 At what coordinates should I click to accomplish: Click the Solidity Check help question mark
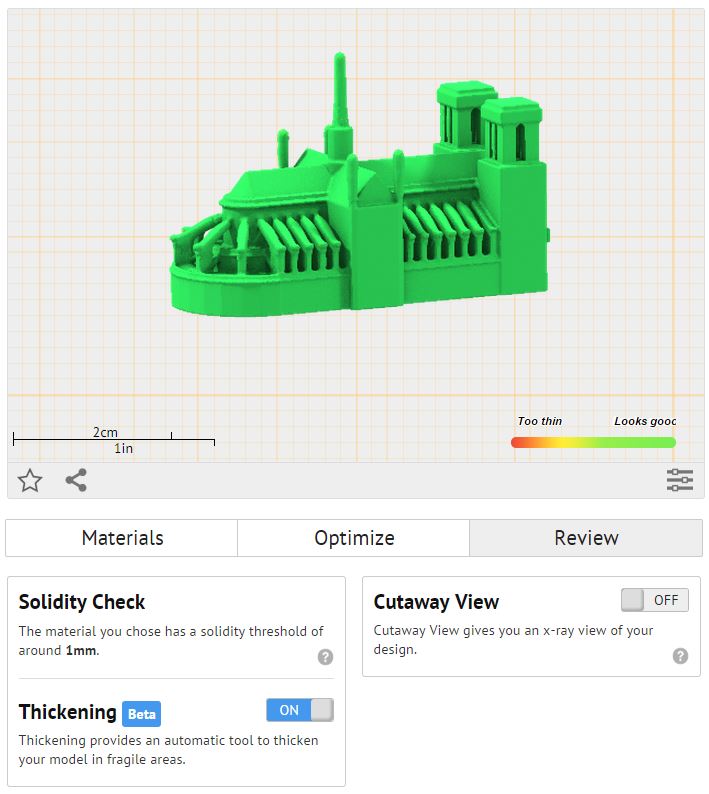coord(325,657)
